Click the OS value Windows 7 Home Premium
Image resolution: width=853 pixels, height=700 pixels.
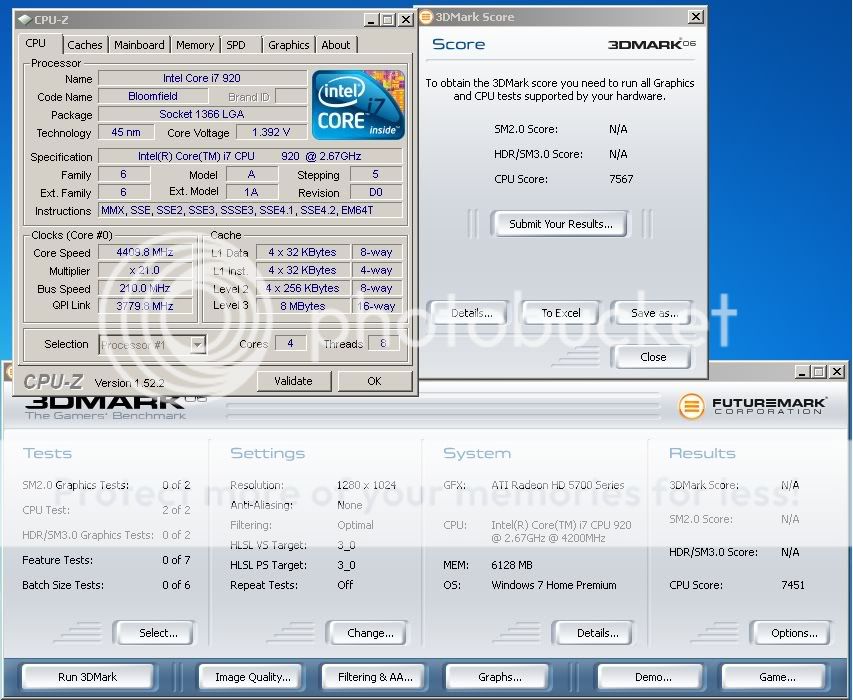pos(554,585)
